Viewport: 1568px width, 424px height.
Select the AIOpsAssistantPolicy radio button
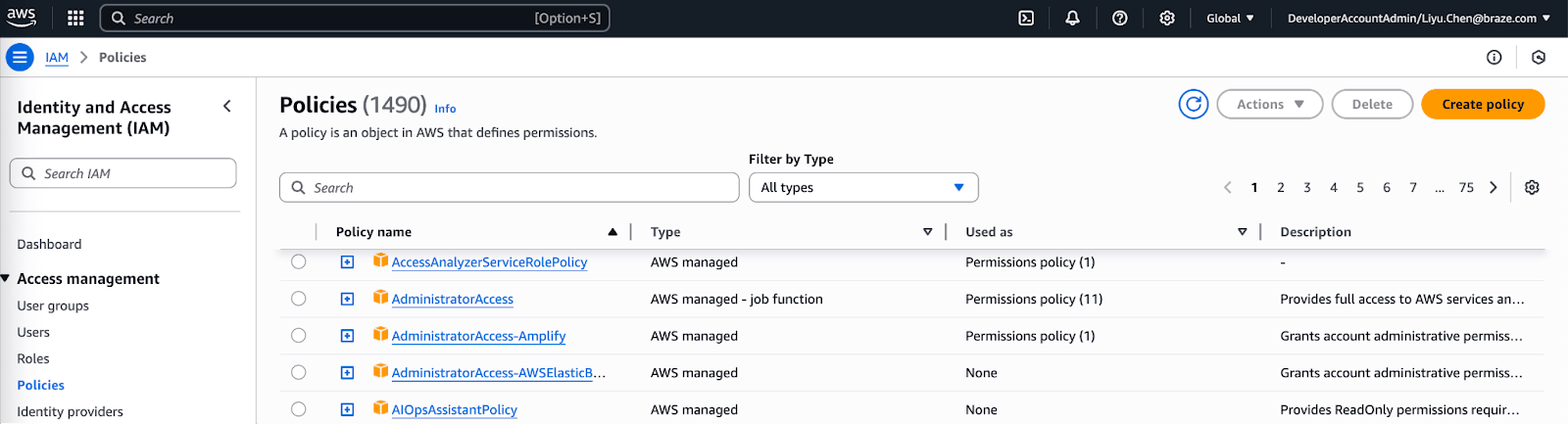point(299,410)
